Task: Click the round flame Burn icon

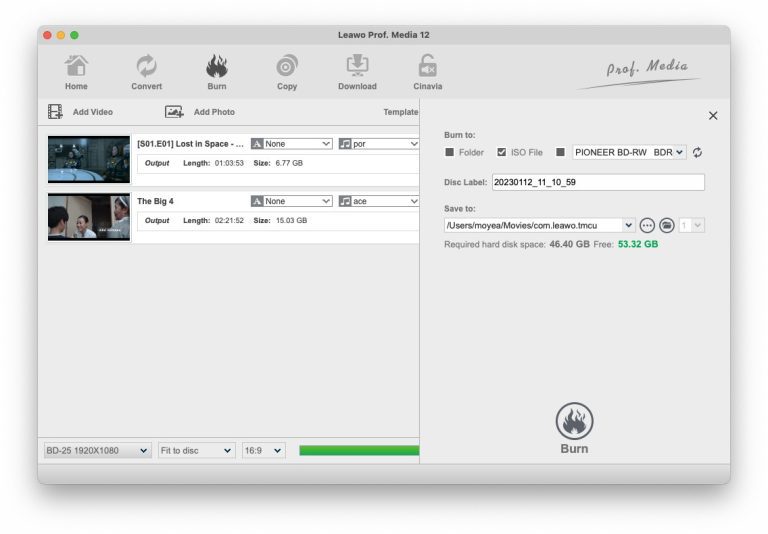Action: point(574,422)
